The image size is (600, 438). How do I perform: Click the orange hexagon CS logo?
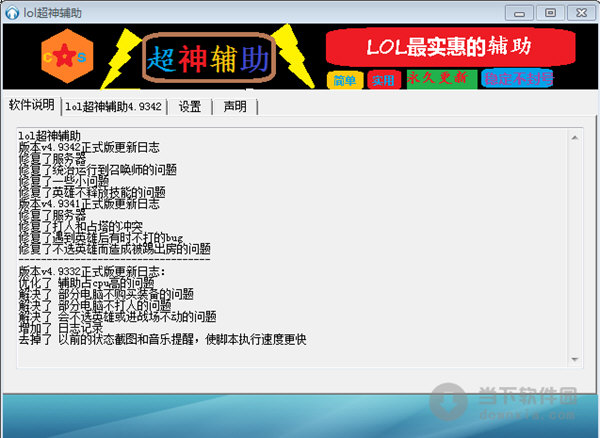(x=67, y=56)
